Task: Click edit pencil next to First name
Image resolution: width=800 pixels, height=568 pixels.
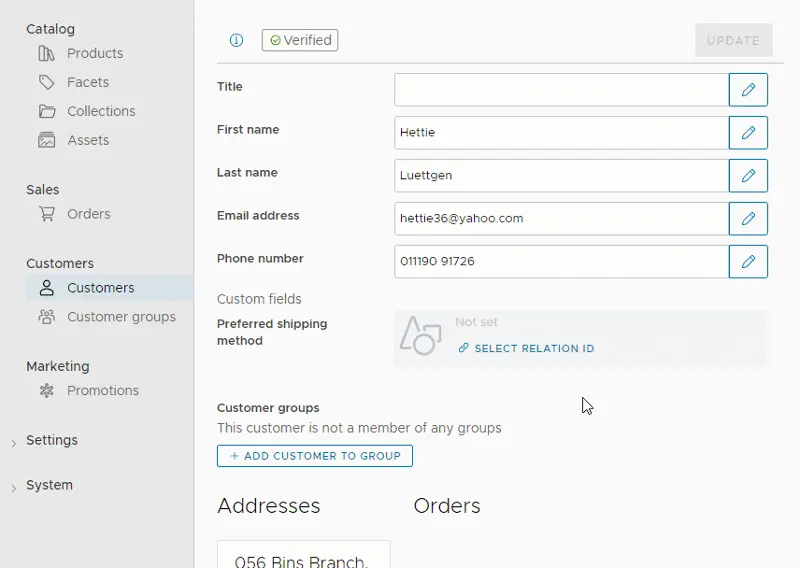Action: coord(748,132)
